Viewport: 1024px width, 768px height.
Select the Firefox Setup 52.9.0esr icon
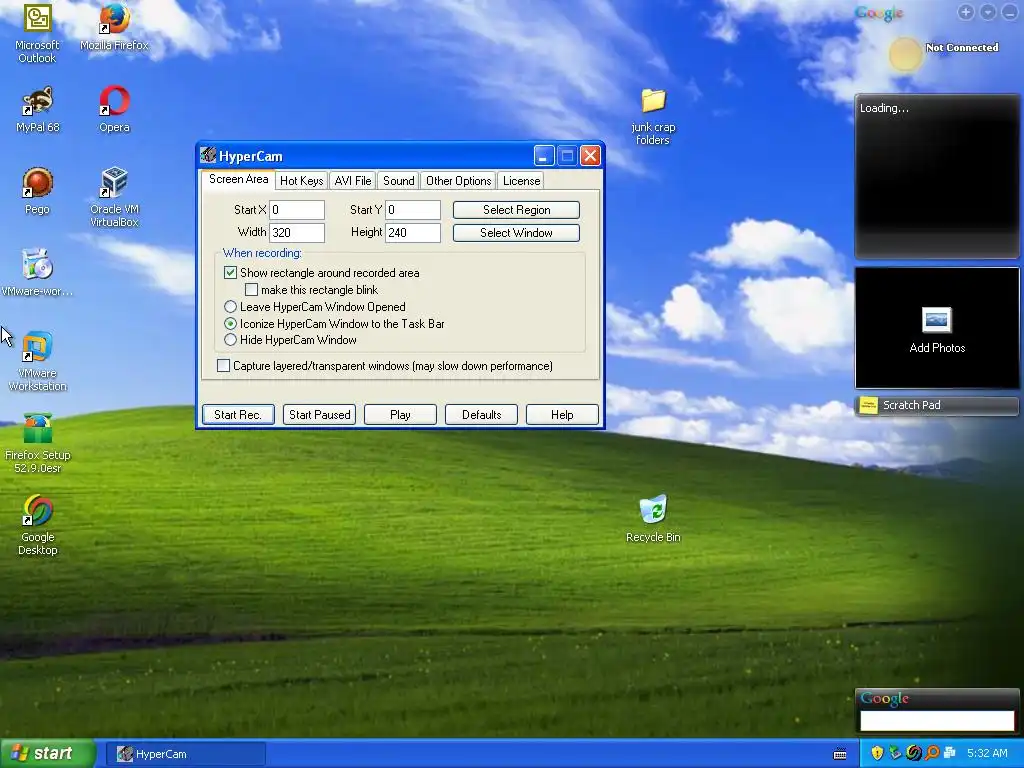tap(37, 443)
